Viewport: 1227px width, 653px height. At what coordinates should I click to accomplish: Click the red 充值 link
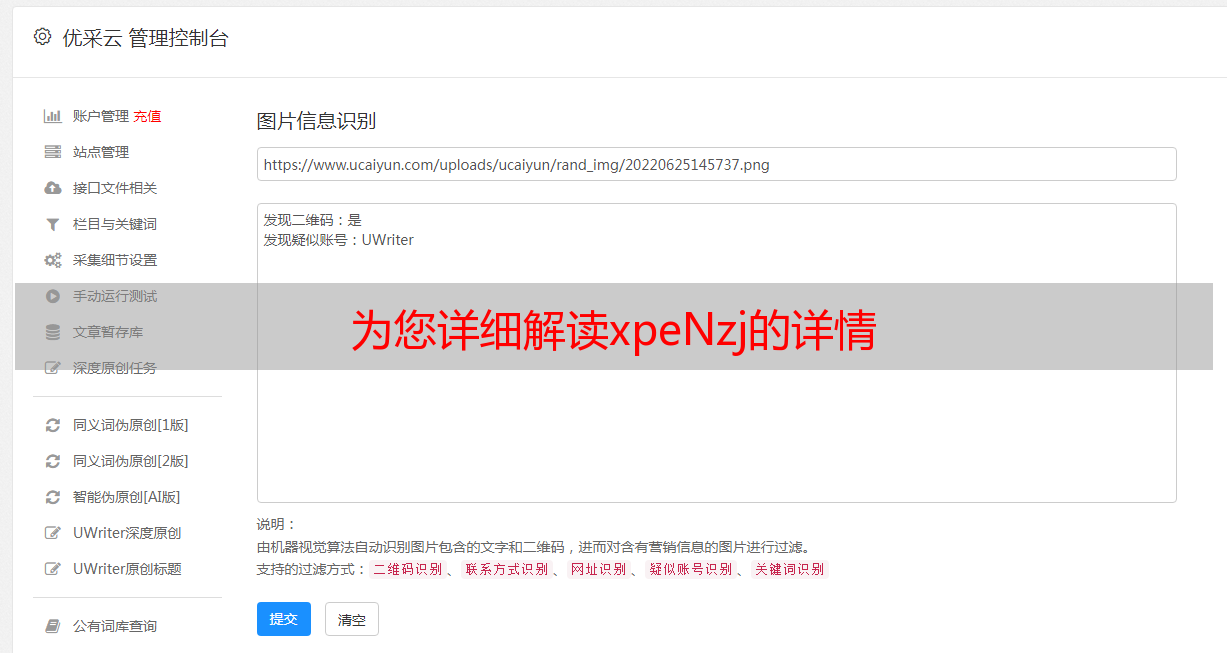click(x=147, y=116)
